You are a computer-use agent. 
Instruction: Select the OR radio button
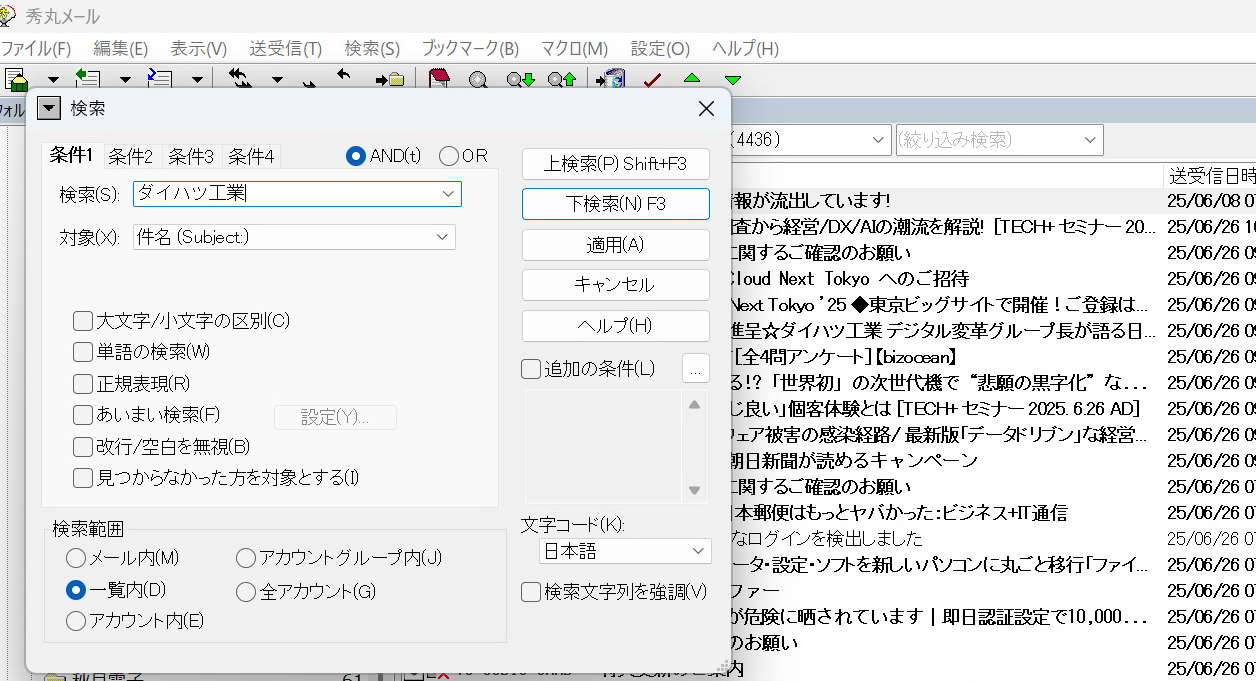449,156
